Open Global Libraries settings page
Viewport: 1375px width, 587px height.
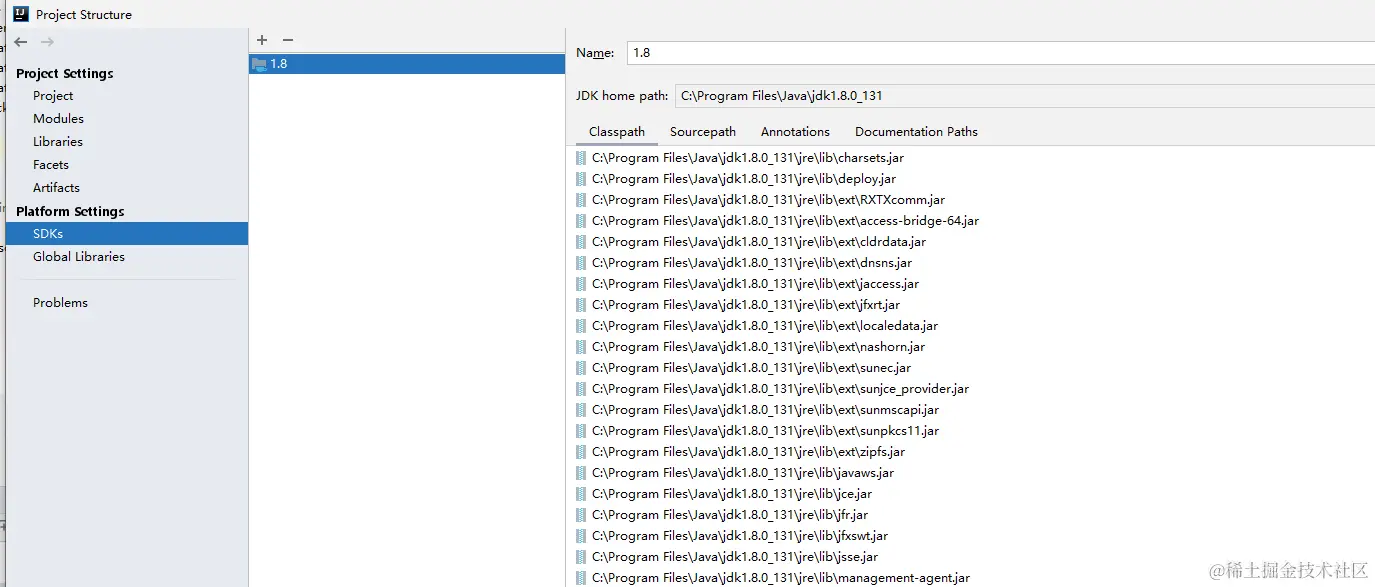tap(79, 257)
